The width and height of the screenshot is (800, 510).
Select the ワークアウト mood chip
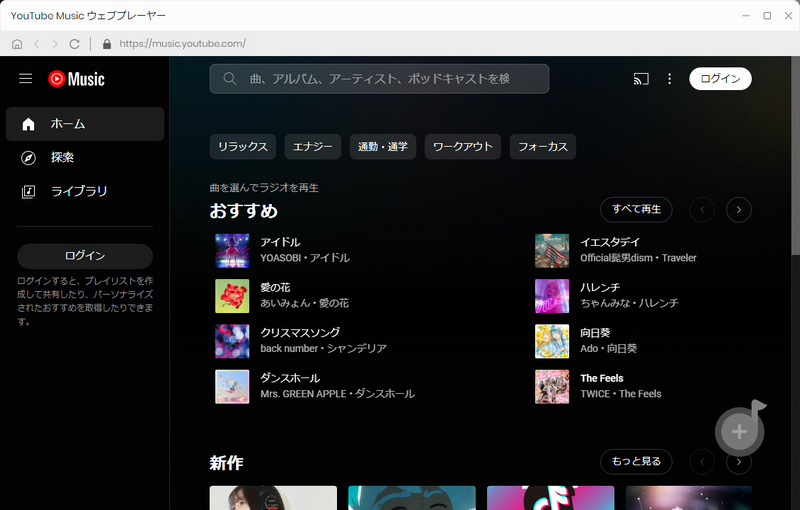click(463, 147)
